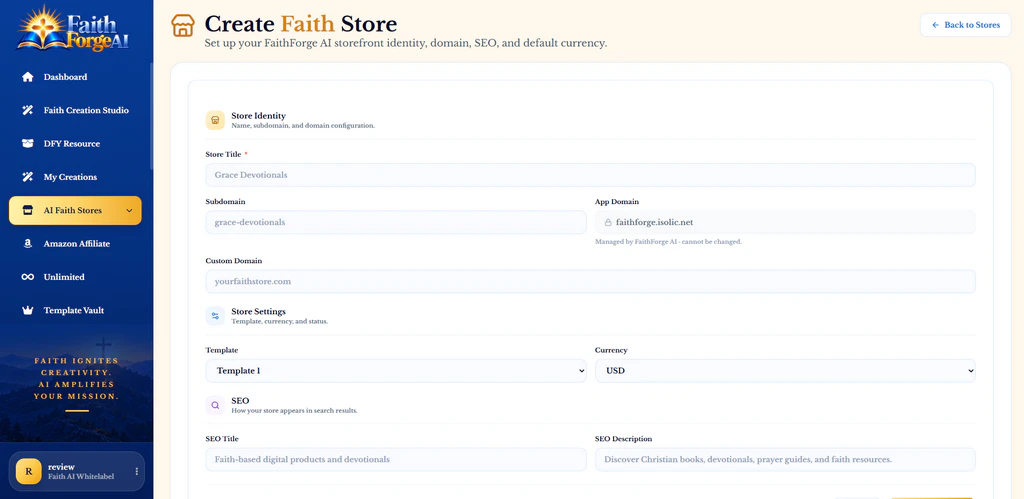The height and width of the screenshot is (499, 1024).
Task: Open the Unlimited menu item
Action: coord(75,277)
